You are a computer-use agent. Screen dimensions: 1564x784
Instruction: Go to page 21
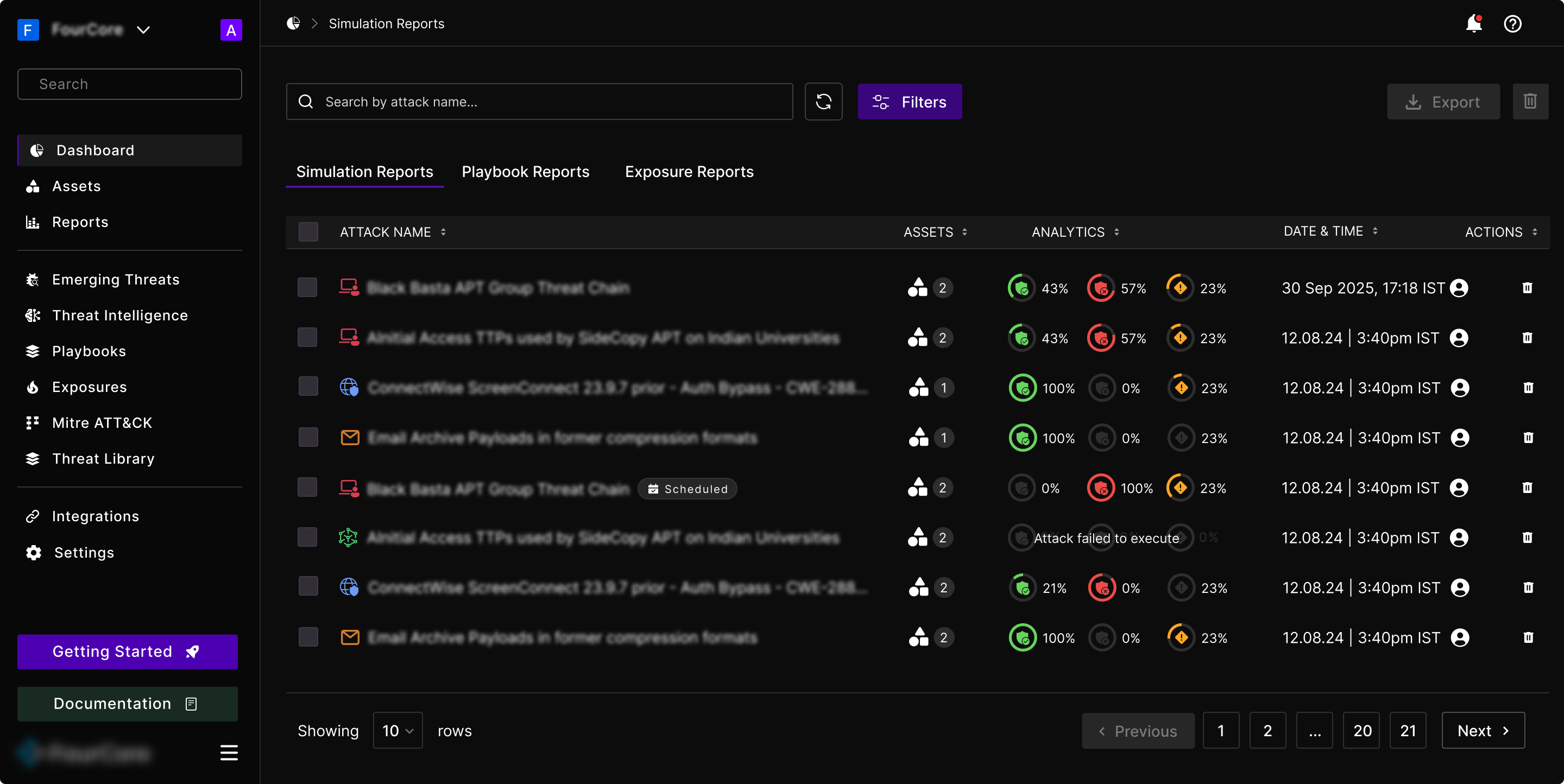click(1408, 730)
